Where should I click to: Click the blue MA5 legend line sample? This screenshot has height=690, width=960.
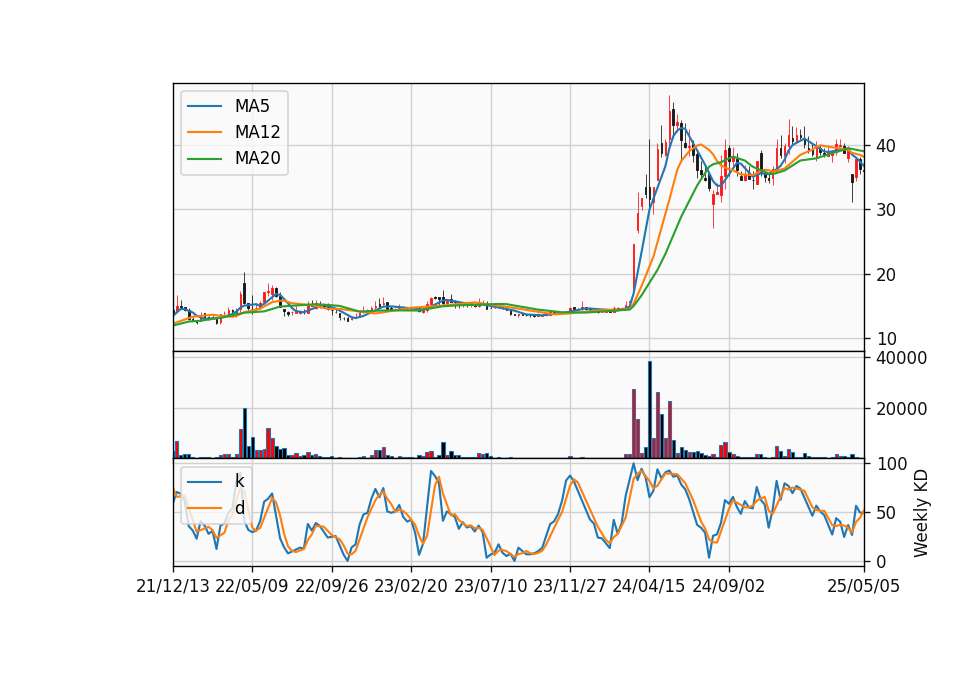[x=204, y=106]
